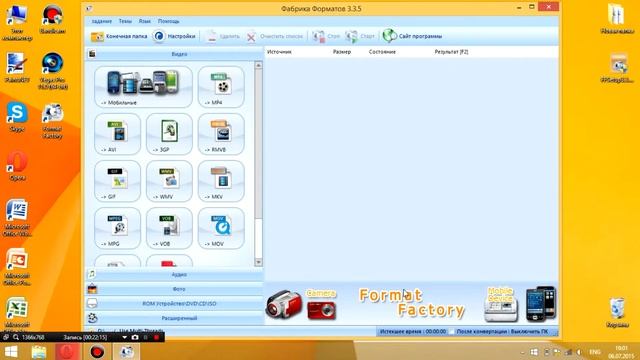The height and width of the screenshot is (360, 640).
Task: Click the Удалить delete toolbar button
Action: pos(222,36)
